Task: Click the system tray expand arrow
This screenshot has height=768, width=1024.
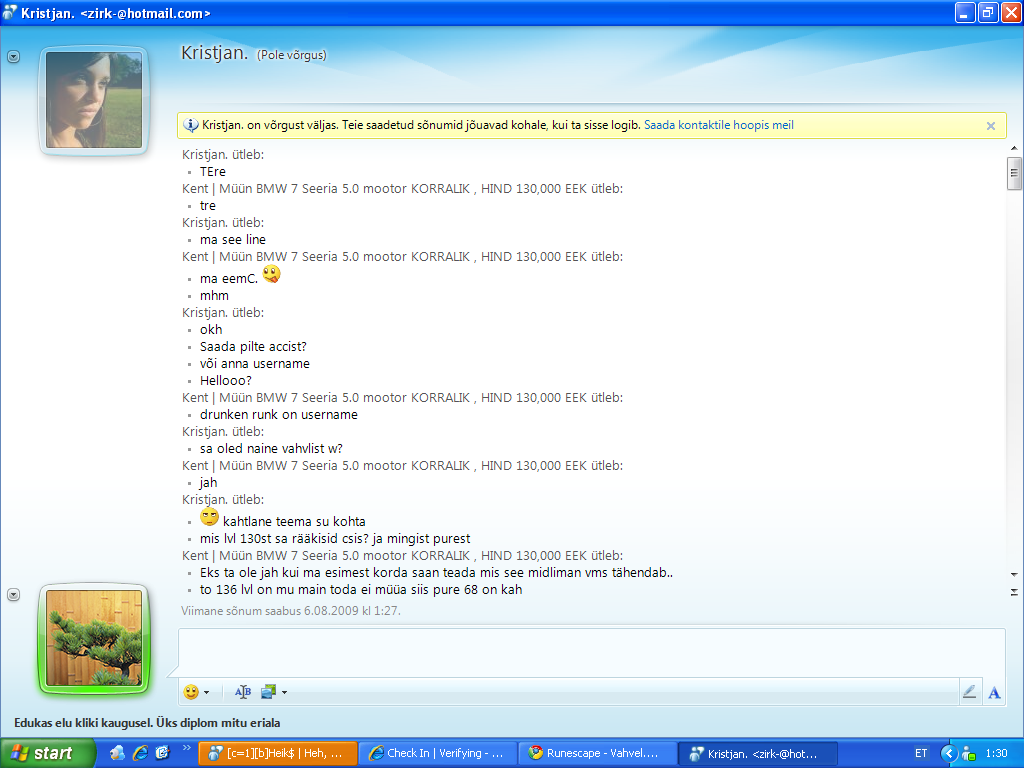Action: pos(948,753)
